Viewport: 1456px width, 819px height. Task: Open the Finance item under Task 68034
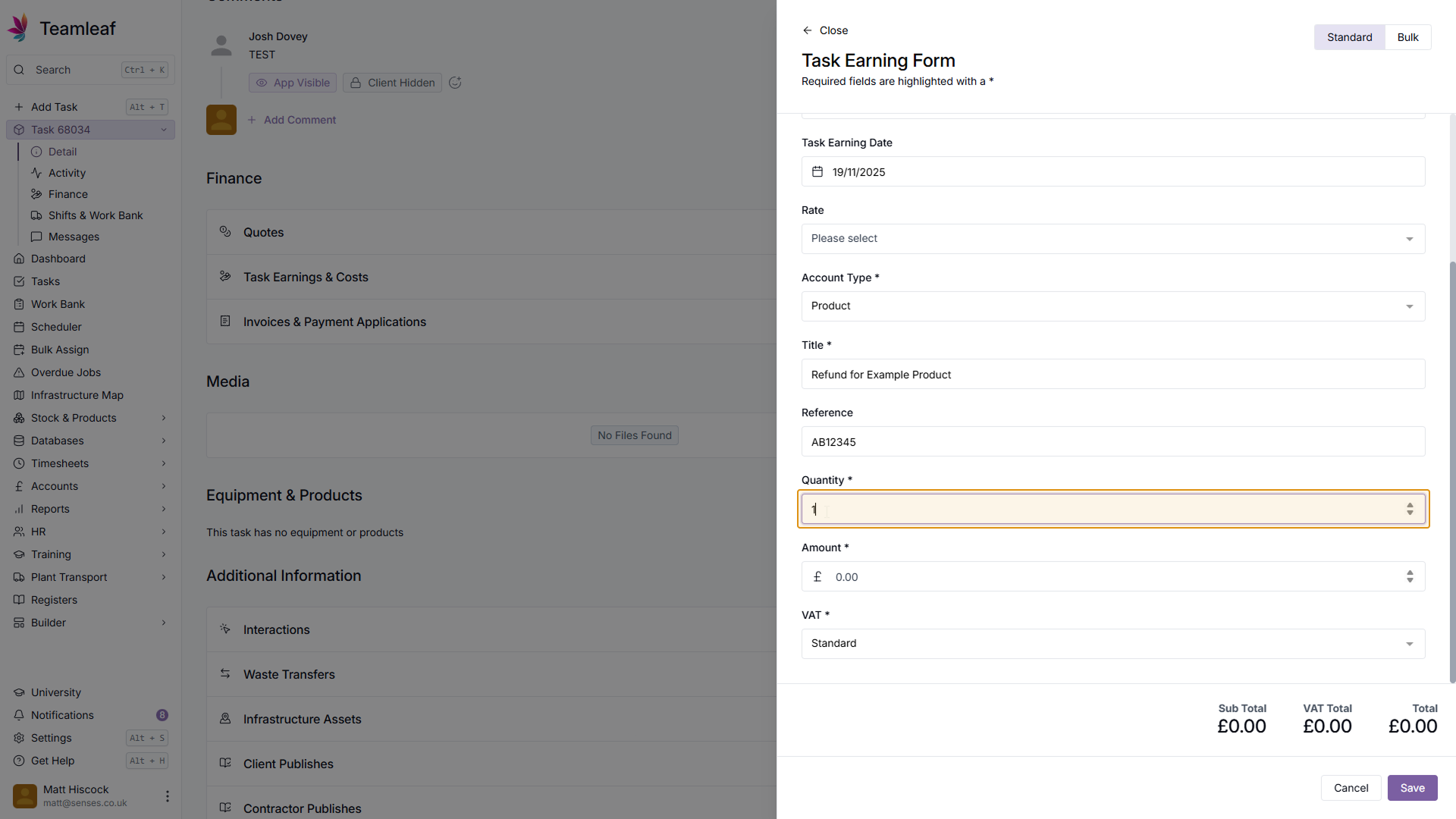pyautogui.click(x=67, y=194)
